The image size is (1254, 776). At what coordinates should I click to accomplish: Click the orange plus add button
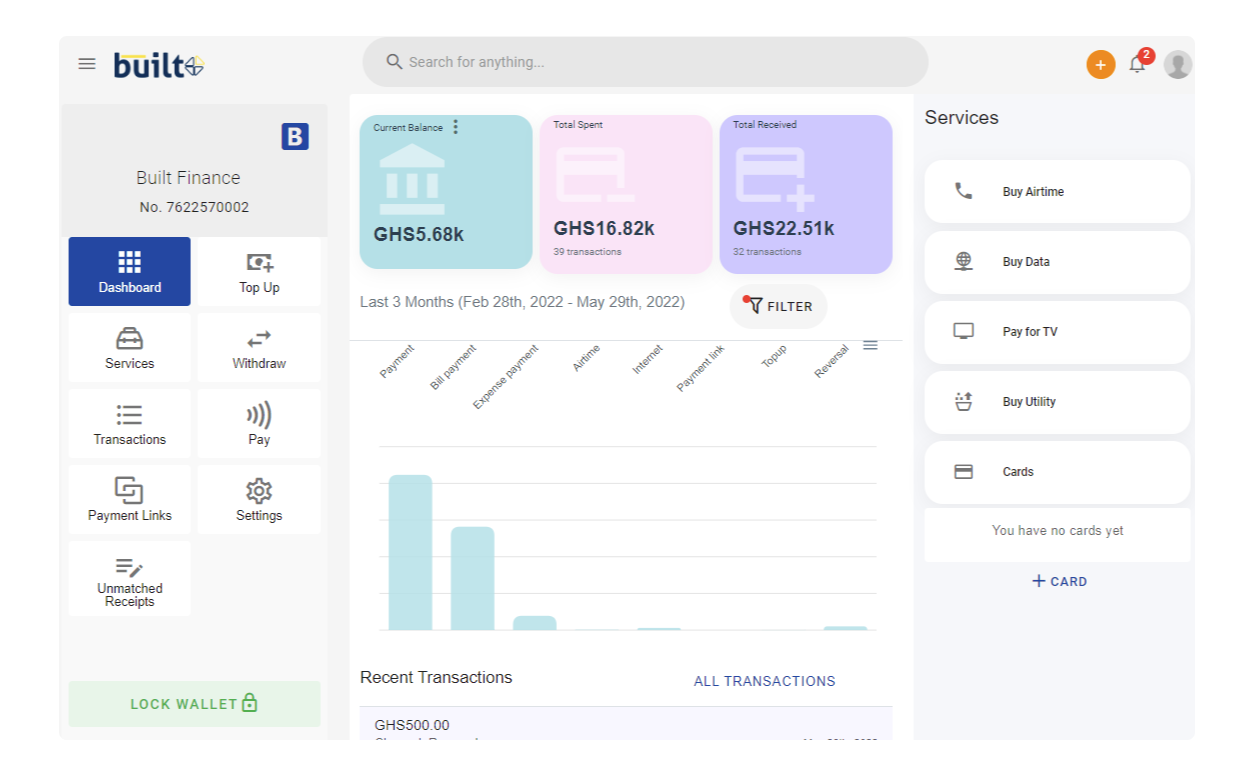(1100, 65)
